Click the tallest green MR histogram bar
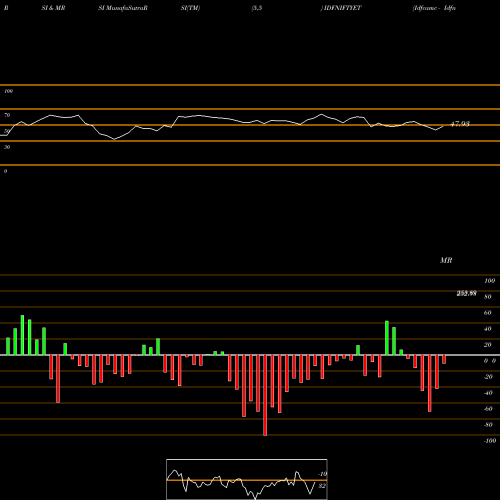 tap(22, 335)
